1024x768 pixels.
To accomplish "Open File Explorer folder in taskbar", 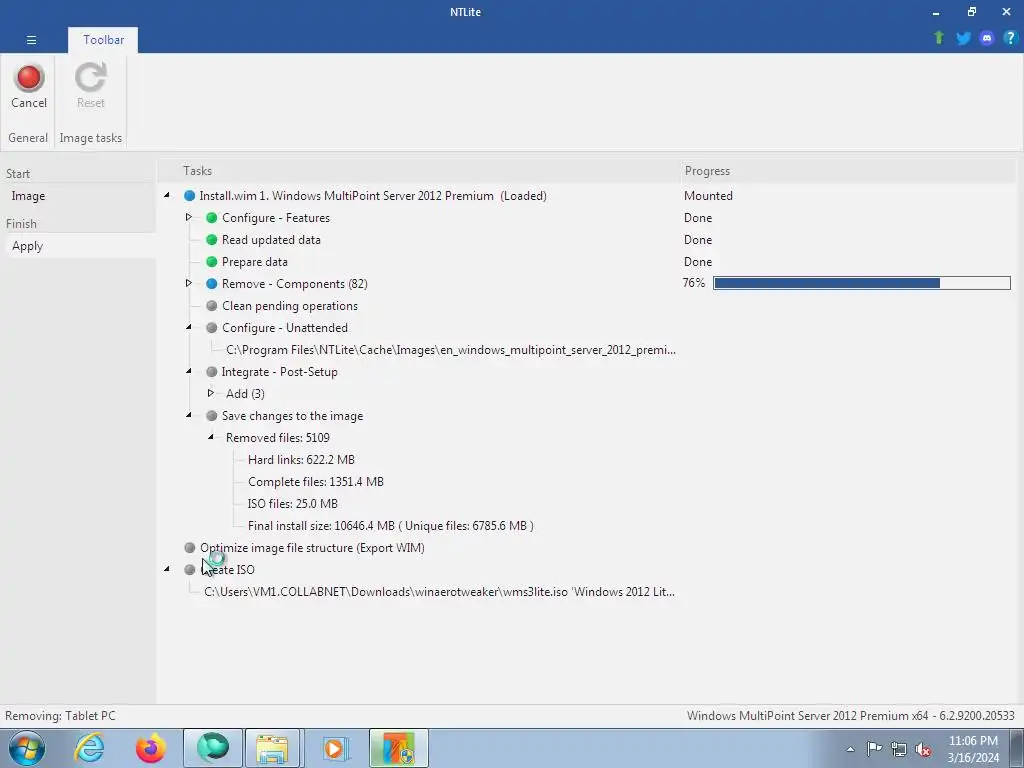I will 272,748.
